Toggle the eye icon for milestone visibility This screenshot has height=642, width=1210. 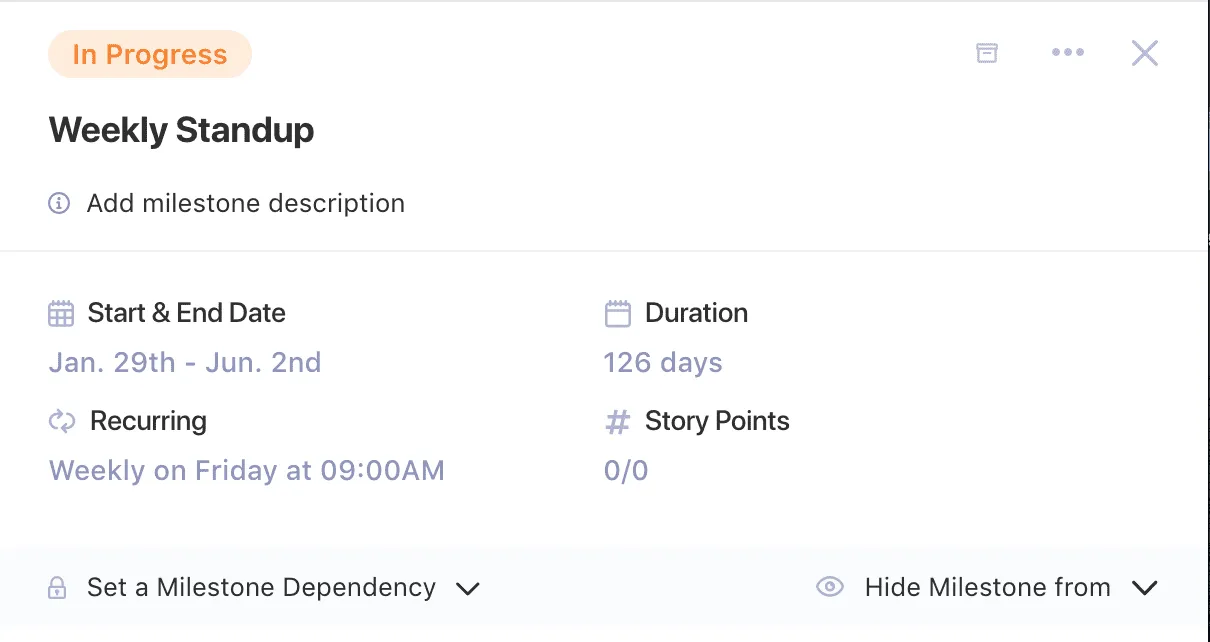[829, 587]
